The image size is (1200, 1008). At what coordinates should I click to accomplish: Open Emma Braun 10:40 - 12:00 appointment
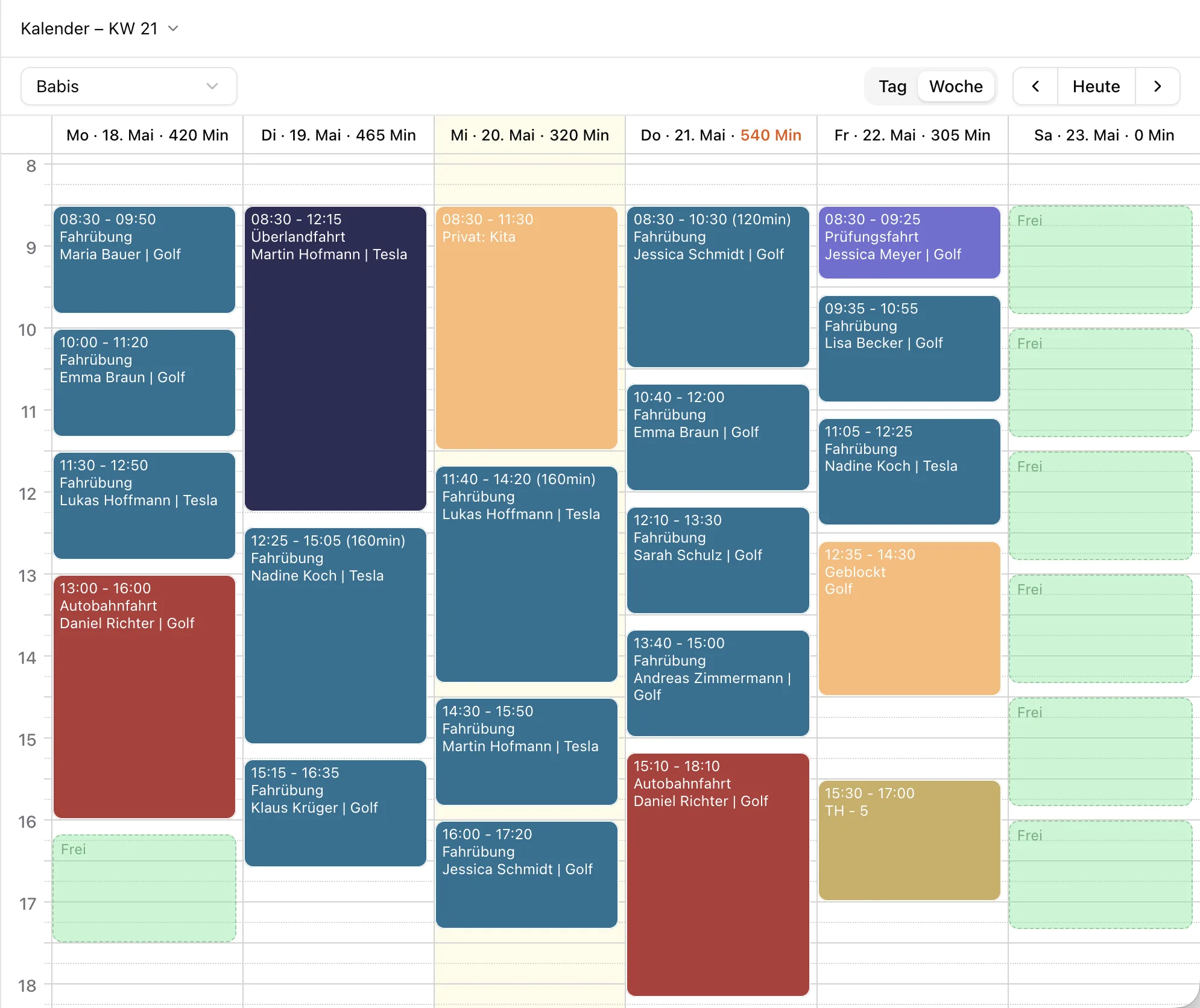[x=718, y=438]
